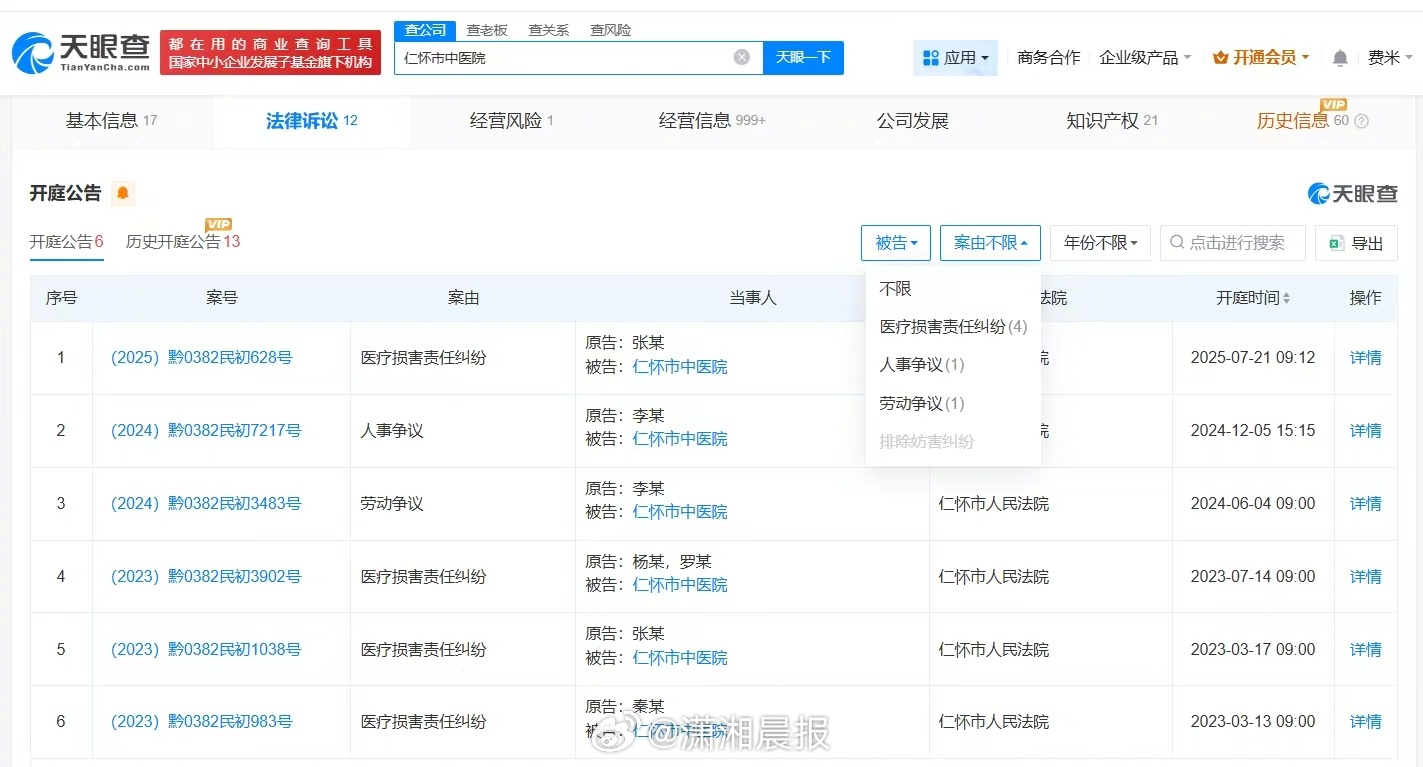Viewport: 1423px width, 767px height.
Task: Click 详情 for the 2023-03-17 hearing
Action: (1365, 650)
